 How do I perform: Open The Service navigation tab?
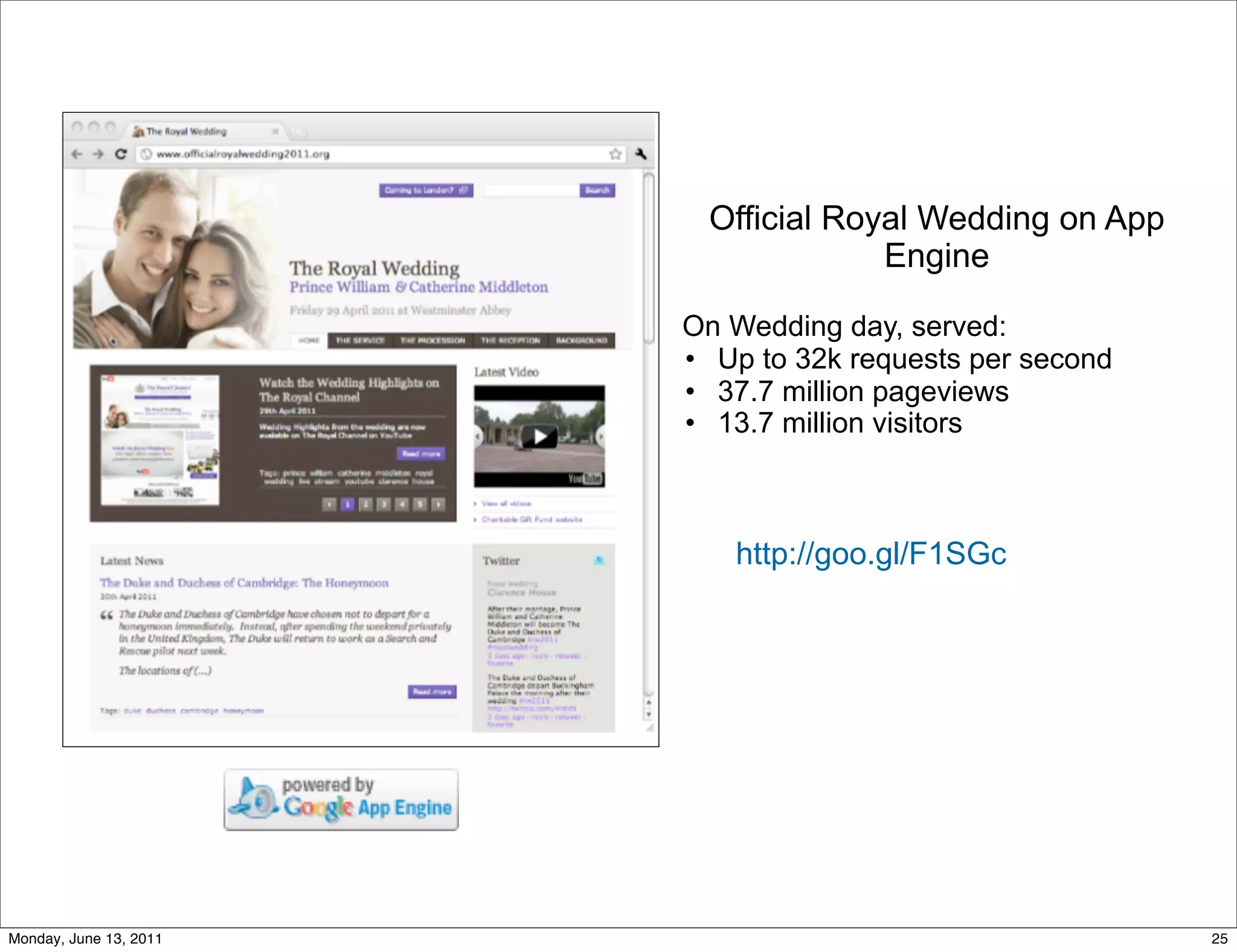pos(360,341)
